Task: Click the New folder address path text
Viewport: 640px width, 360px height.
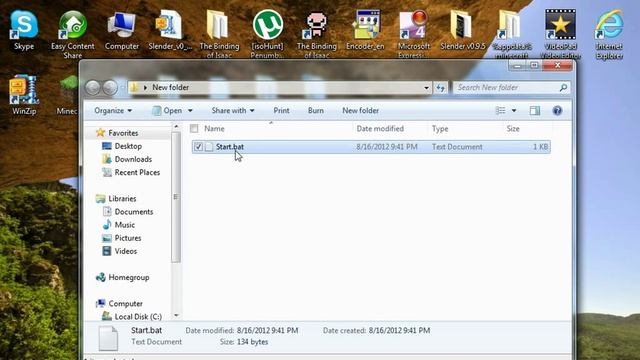Action: pos(170,87)
